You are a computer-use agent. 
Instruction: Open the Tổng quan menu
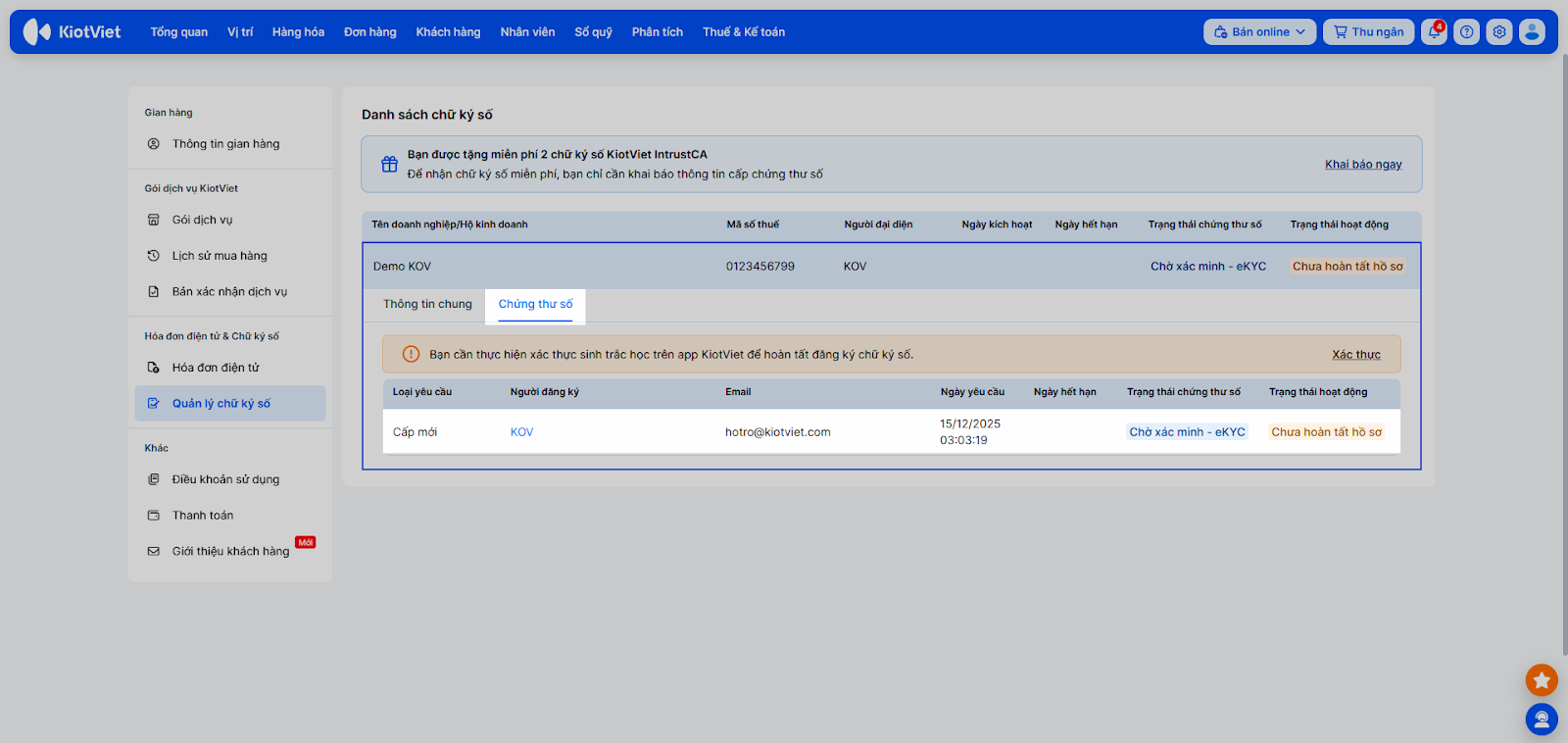pyautogui.click(x=179, y=32)
